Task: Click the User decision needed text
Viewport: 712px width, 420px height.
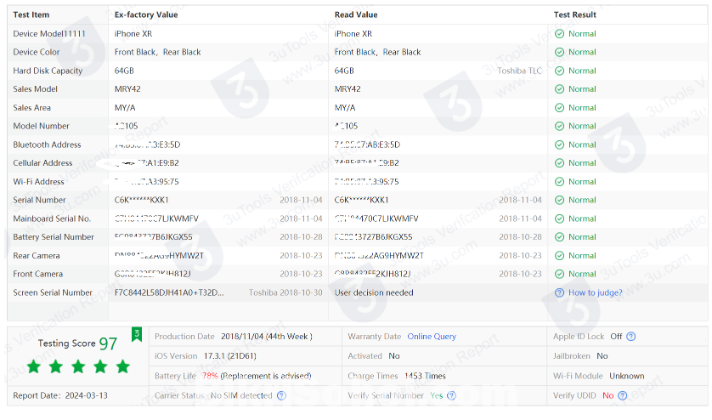Action: pos(374,293)
